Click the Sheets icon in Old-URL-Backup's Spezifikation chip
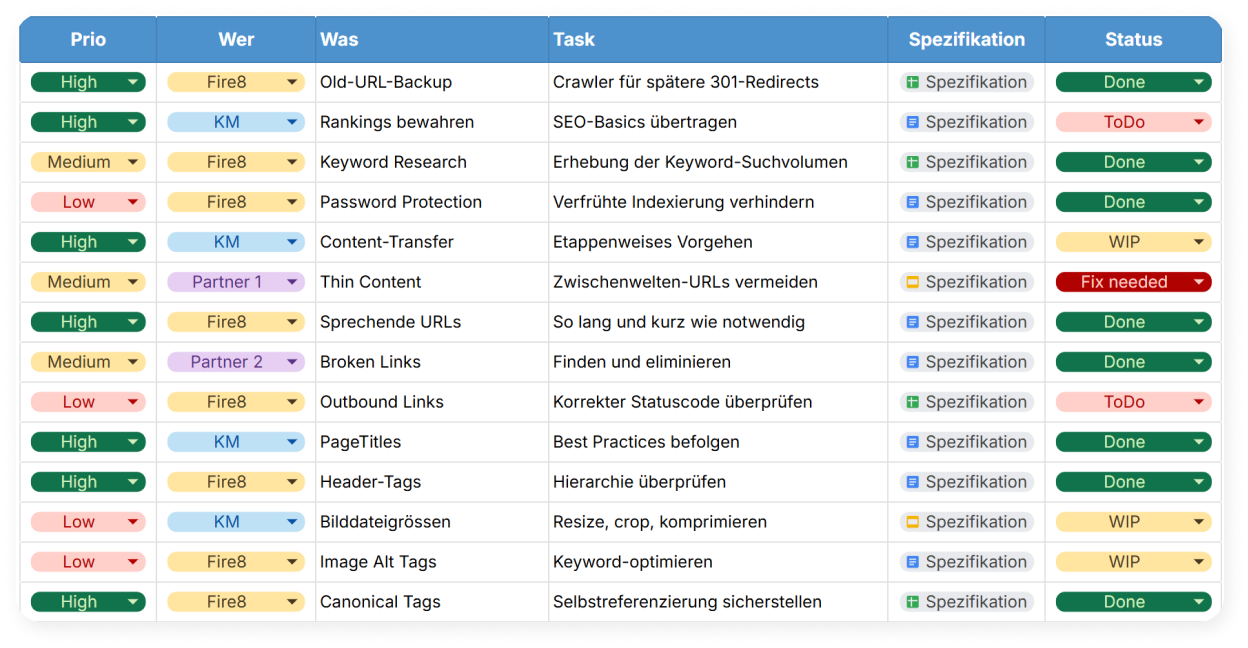This screenshot has width=1248, height=648. [912, 82]
